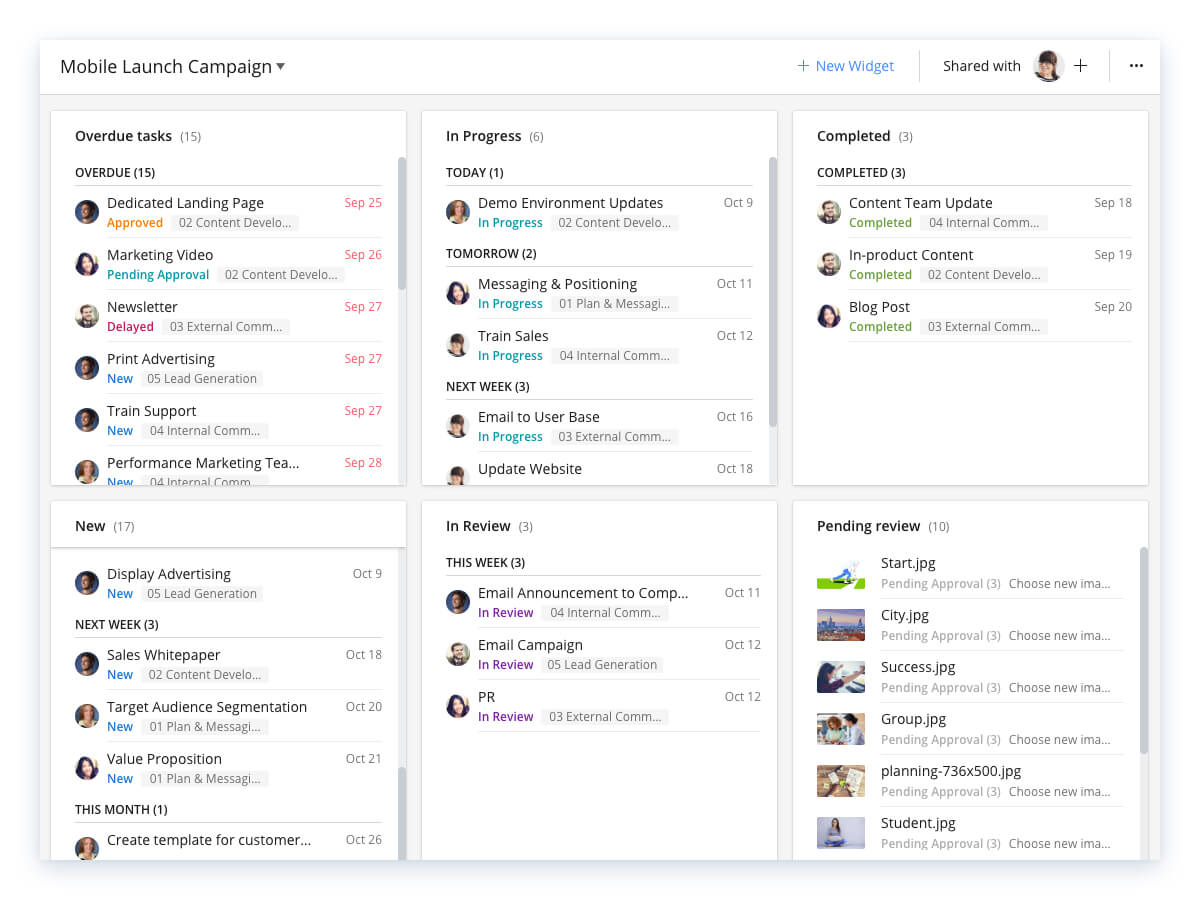Click the NEXT WEEK (3) header in In Progress

488,387
